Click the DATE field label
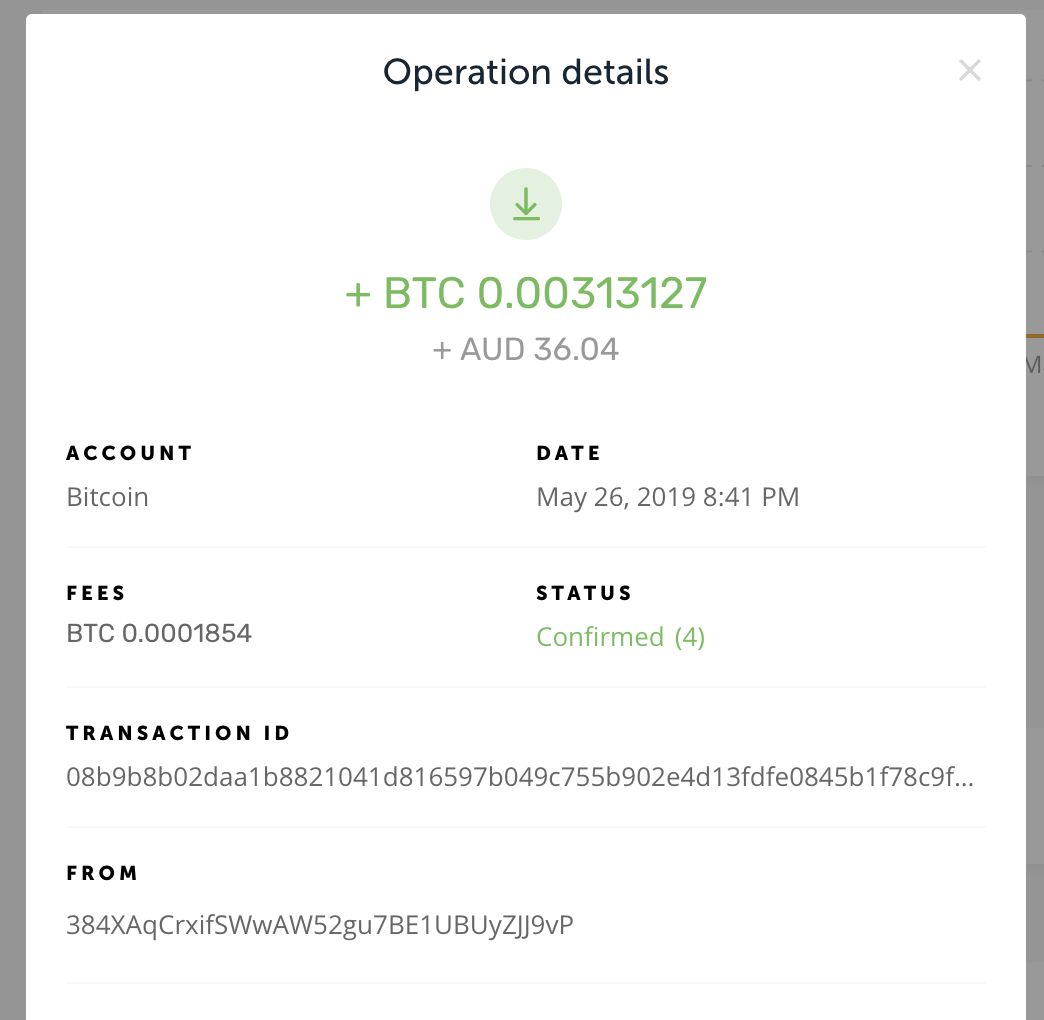This screenshot has height=1020, width=1044. (569, 453)
